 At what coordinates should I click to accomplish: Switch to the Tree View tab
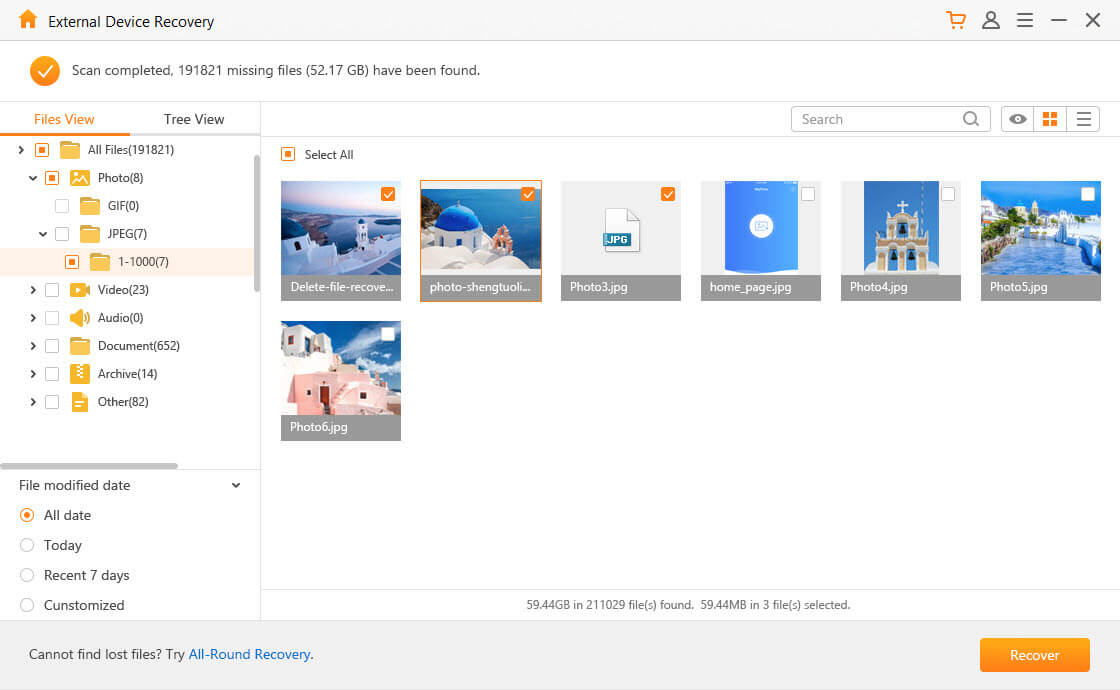193,119
